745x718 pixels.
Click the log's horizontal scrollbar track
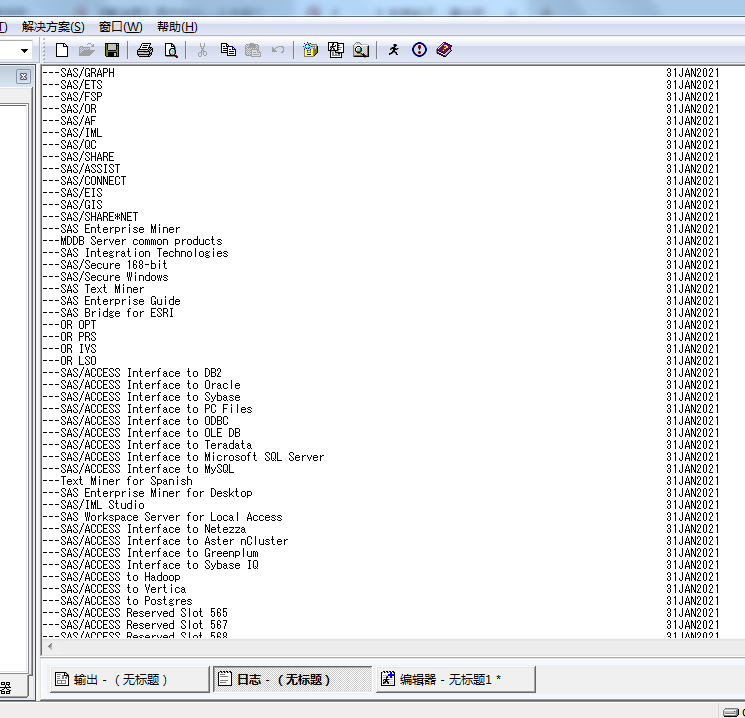coord(399,646)
